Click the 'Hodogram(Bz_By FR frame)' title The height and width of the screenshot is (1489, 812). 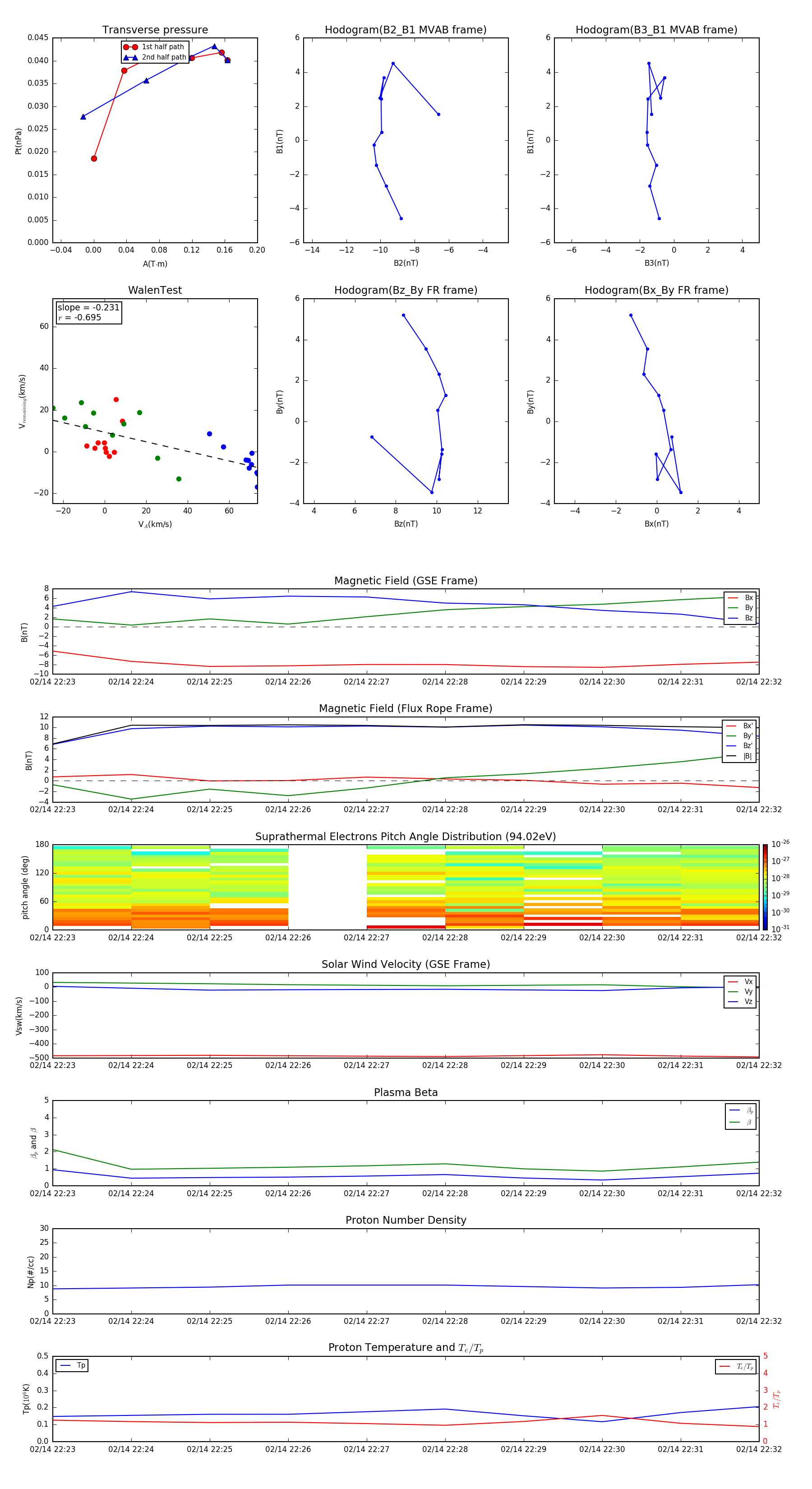406,290
